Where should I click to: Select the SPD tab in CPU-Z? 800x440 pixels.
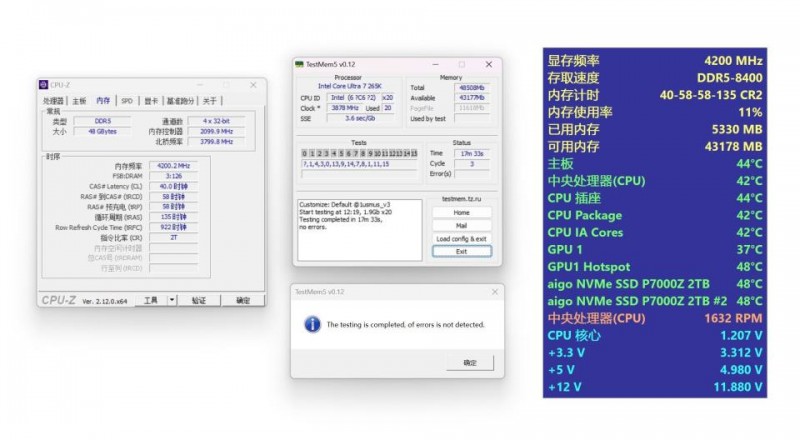point(127,101)
